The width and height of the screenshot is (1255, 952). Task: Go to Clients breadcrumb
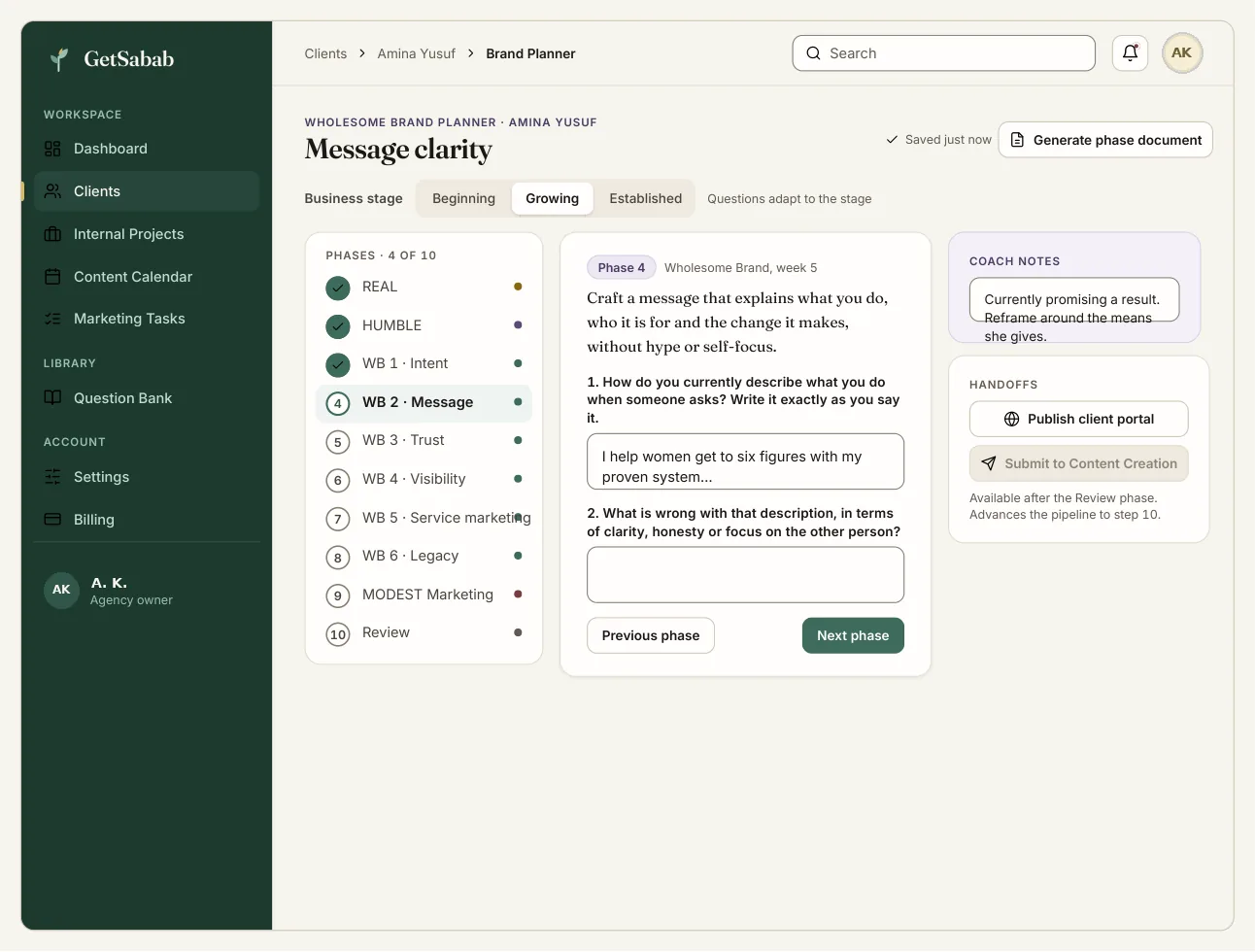point(325,53)
